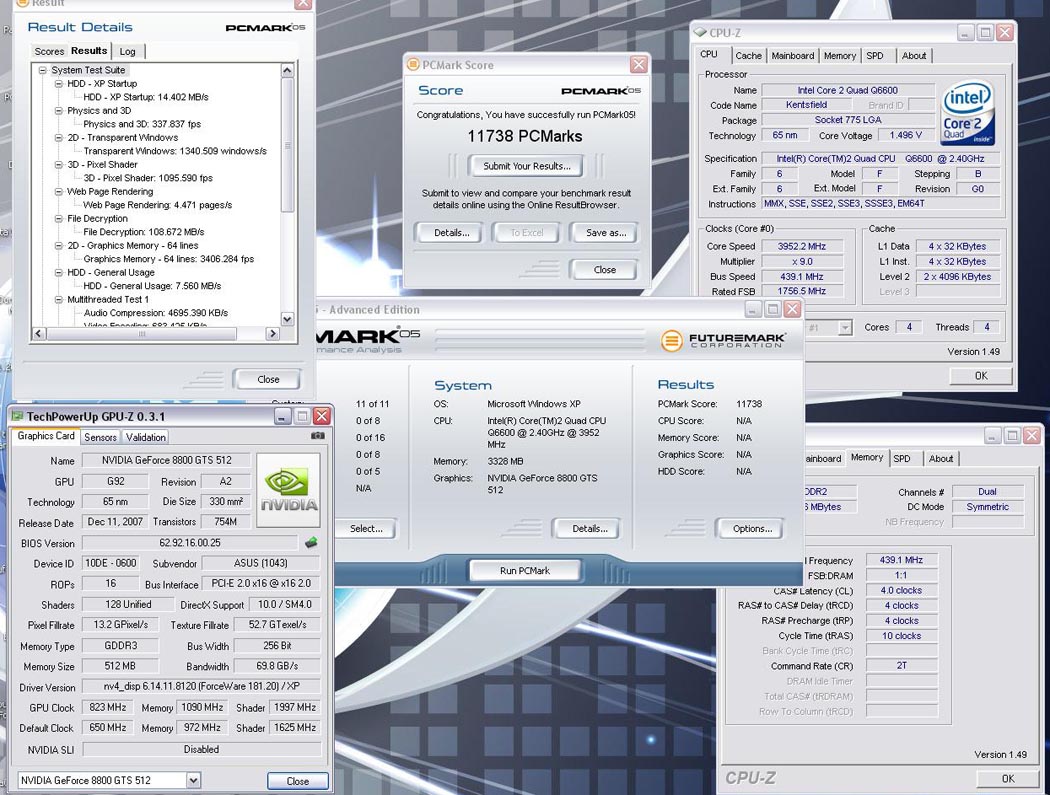The width and height of the screenshot is (1050, 795).
Task: Select the 'Audio Compression: 4695.390 KB/s' row
Action: [x=156, y=313]
